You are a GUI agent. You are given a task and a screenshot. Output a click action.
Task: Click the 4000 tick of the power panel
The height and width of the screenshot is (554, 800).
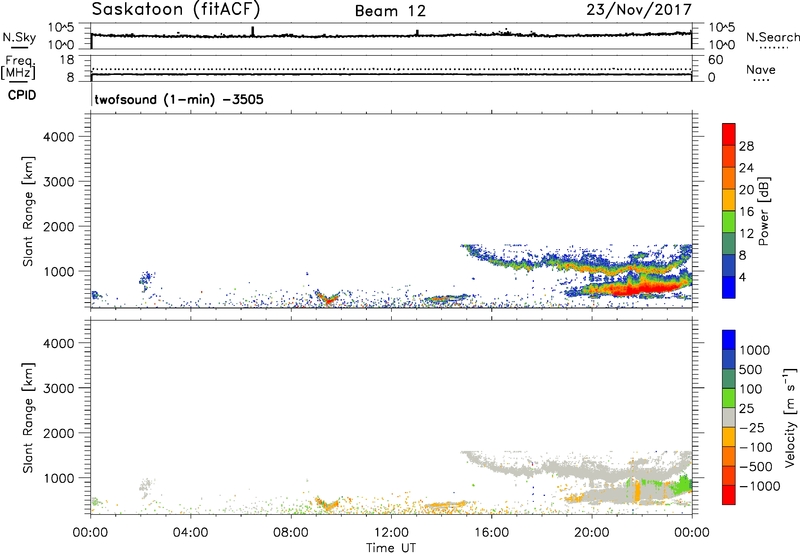click(x=59, y=137)
